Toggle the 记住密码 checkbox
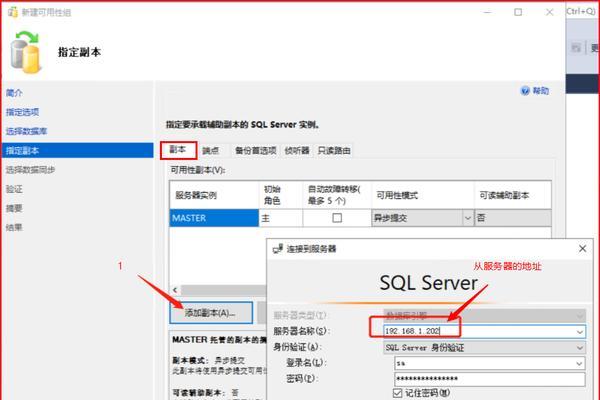 (x=398, y=393)
